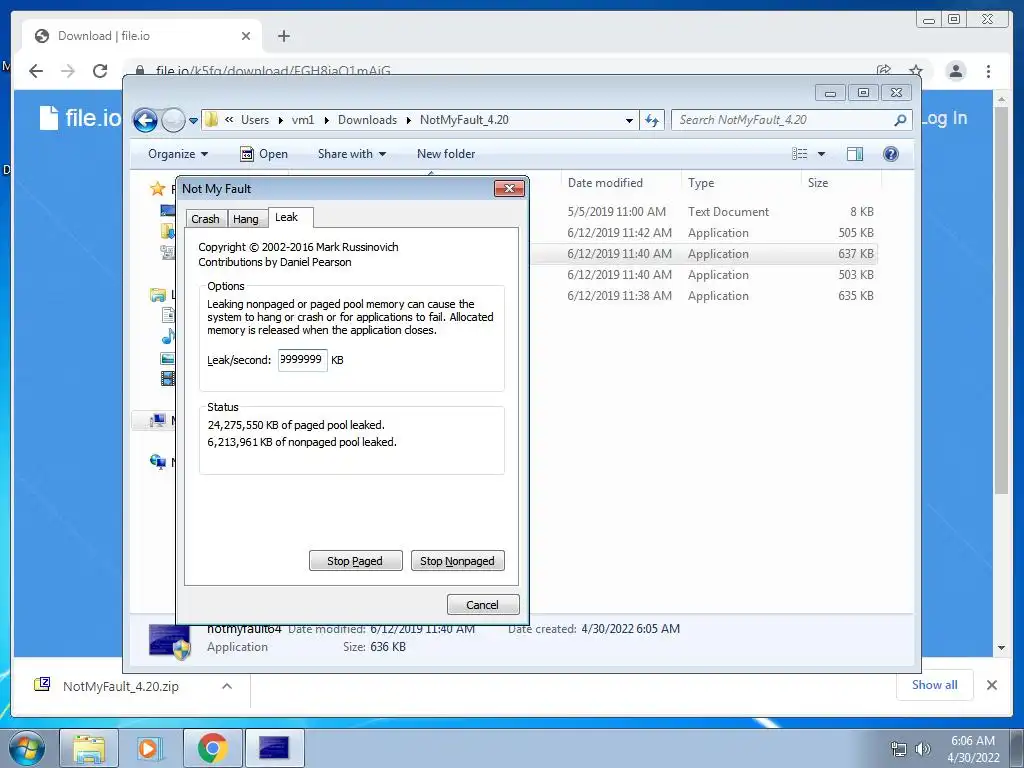
Task: Click the Stop Paged button
Action: click(355, 561)
